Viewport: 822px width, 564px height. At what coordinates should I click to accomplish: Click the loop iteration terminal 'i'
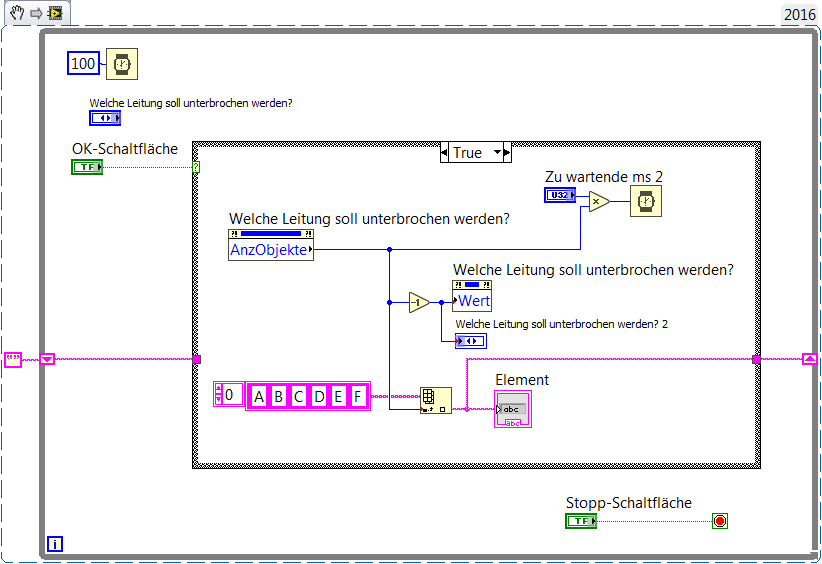tap(55, 544)
